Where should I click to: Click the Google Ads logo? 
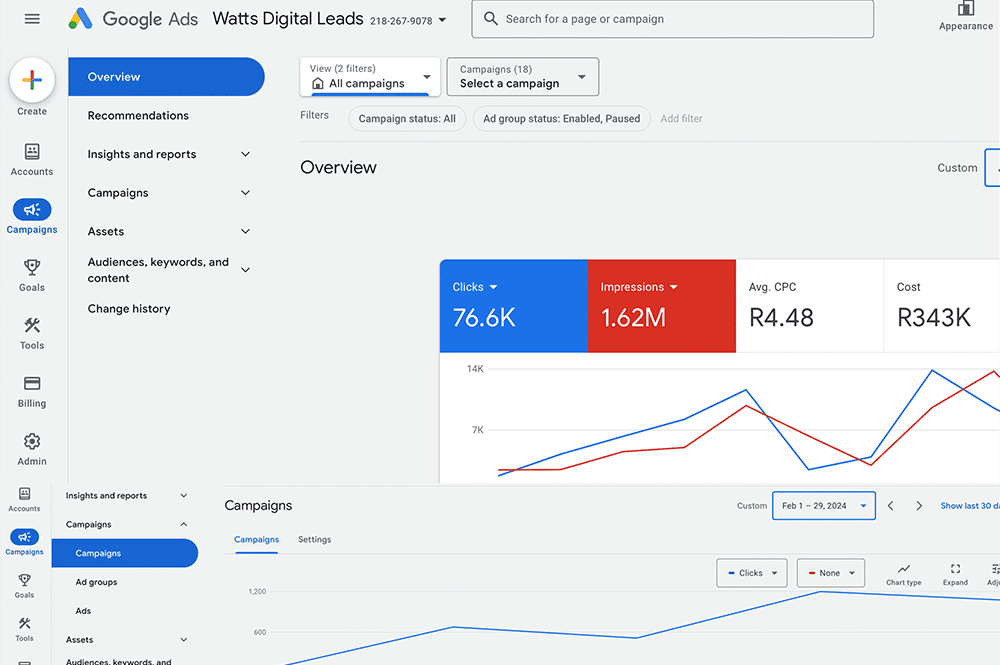133,19
